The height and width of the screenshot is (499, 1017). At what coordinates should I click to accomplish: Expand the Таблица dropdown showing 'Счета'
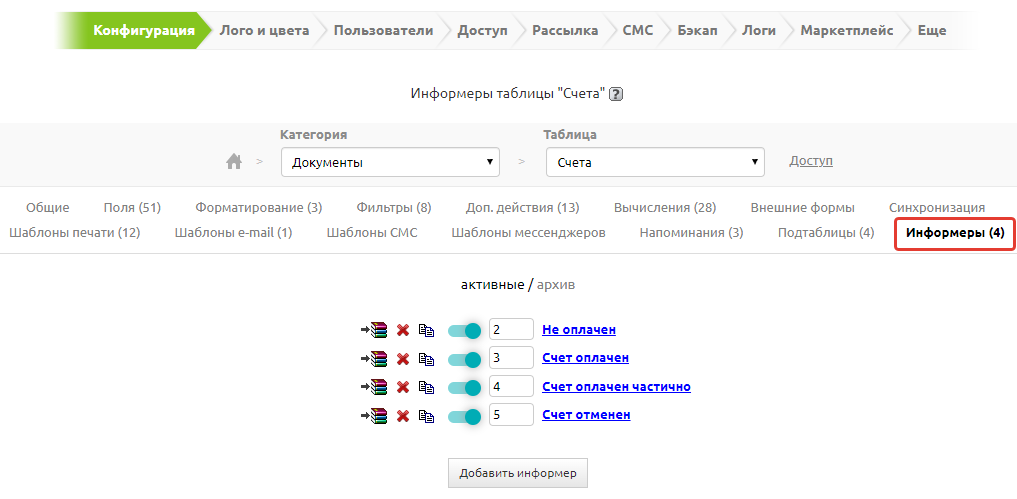[x=654, y=162]
